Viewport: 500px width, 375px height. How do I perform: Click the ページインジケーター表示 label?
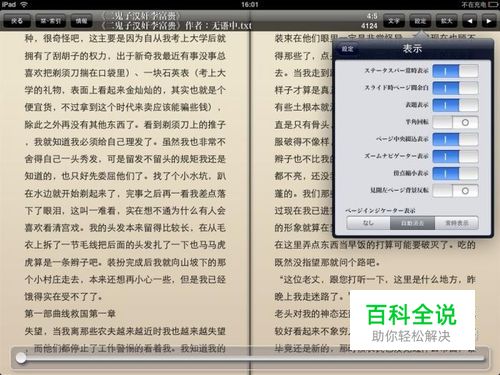[380, 211]
